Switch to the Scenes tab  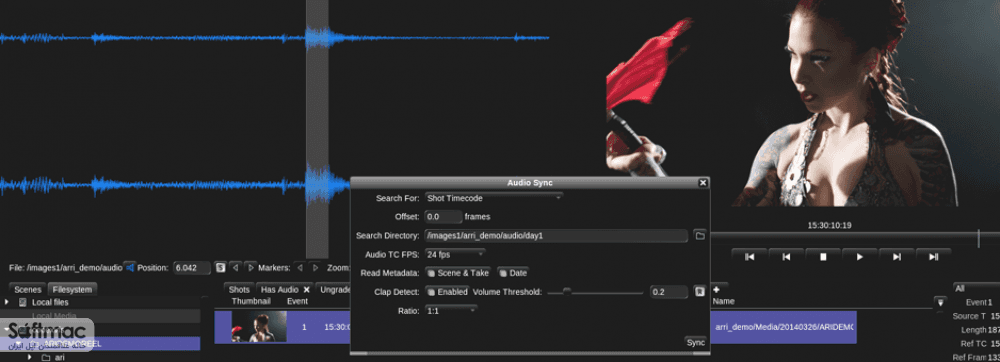(27, 289)
